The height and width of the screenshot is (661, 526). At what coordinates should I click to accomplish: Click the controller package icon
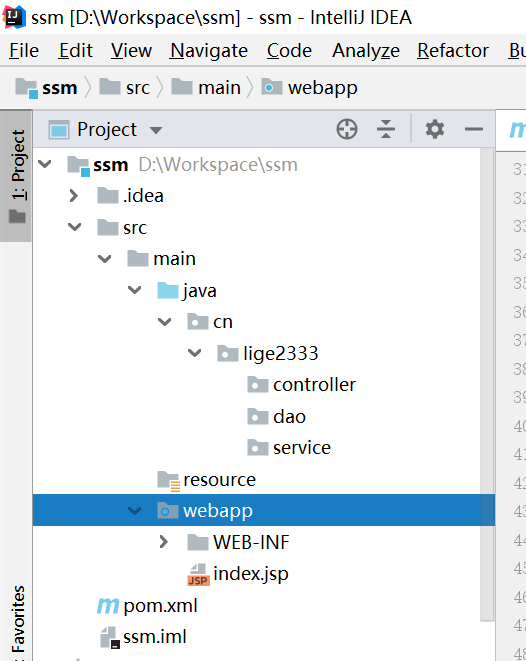(x=258, y=384)
